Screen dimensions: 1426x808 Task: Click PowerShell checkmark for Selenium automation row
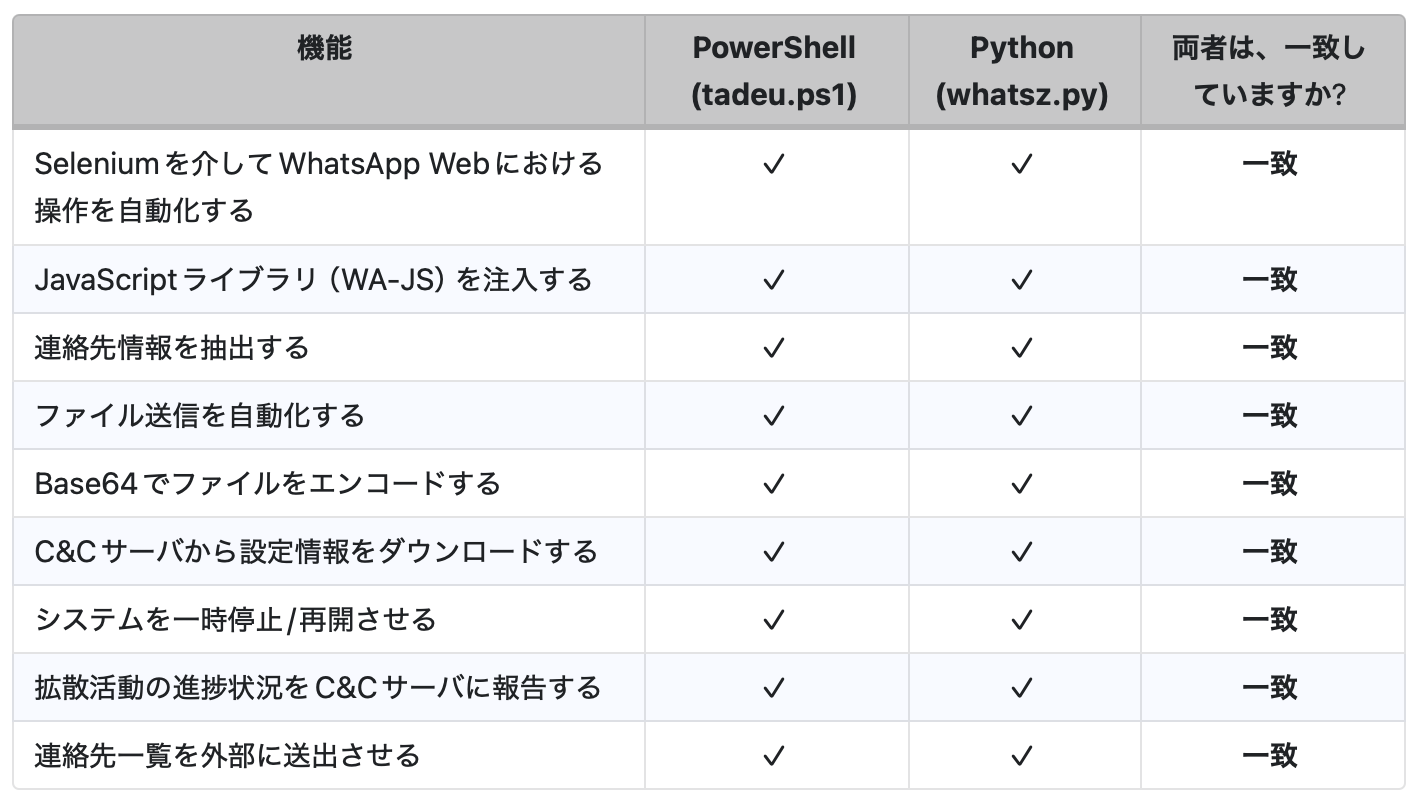773,164
